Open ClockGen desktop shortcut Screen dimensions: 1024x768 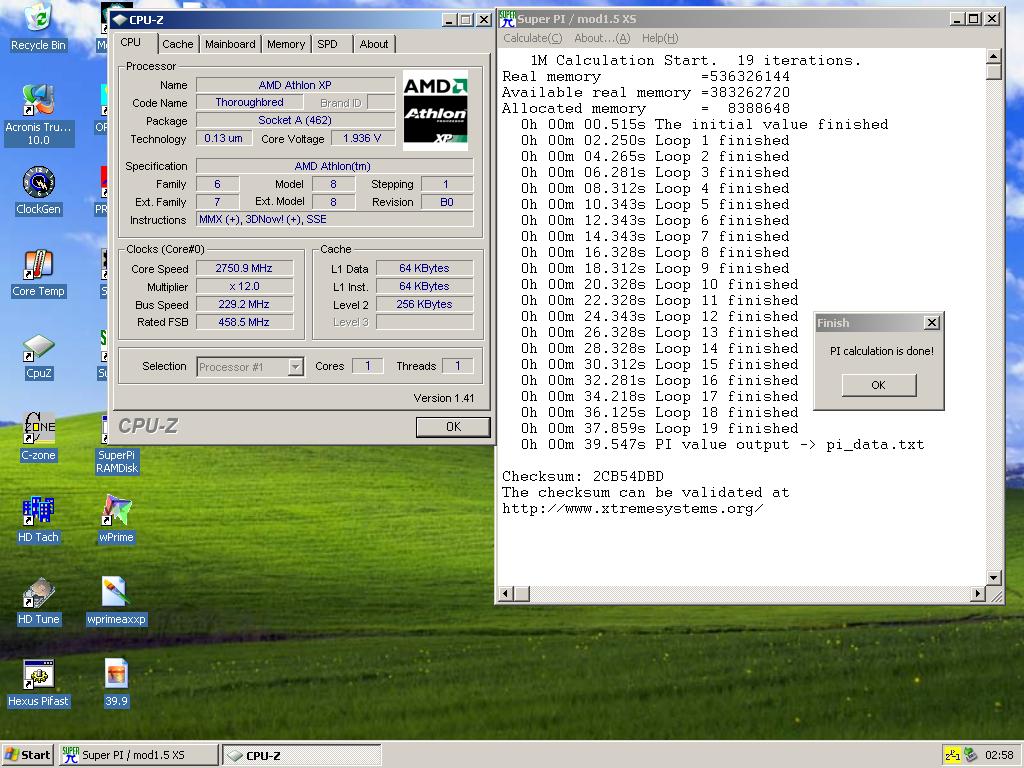(x=39, y=191)
